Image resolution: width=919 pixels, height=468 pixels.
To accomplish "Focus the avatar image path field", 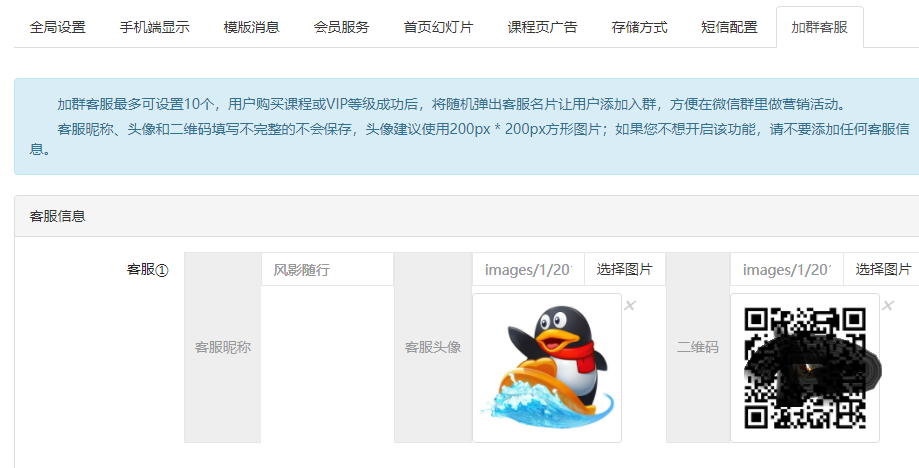I will point(528,269).
